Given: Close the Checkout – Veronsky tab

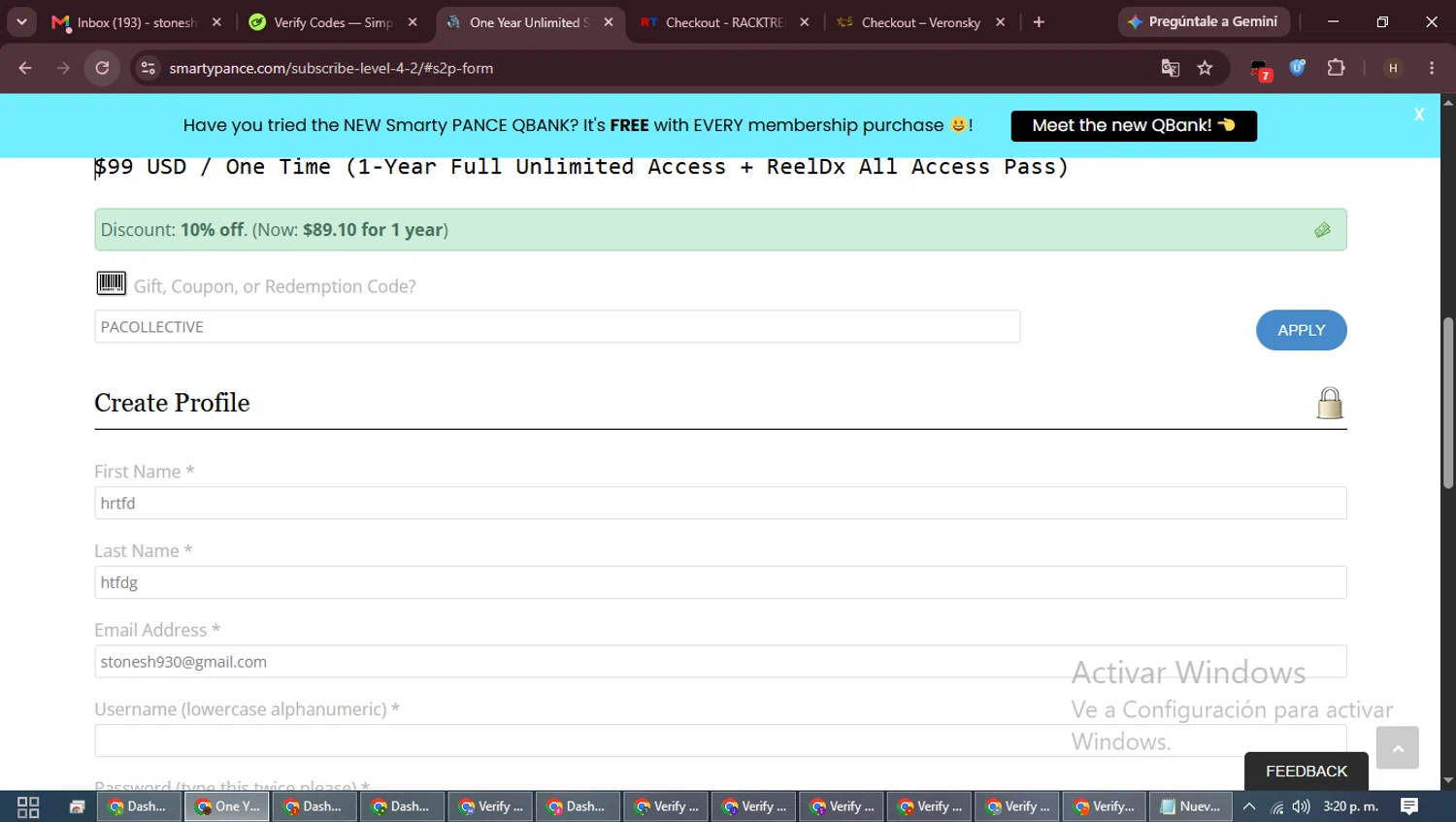Looking at the screenshot, I should pos(1001,22).
